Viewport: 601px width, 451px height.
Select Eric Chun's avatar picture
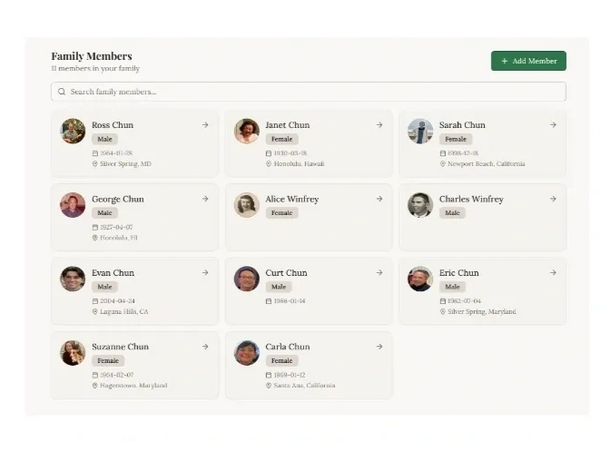coord(420,279)
